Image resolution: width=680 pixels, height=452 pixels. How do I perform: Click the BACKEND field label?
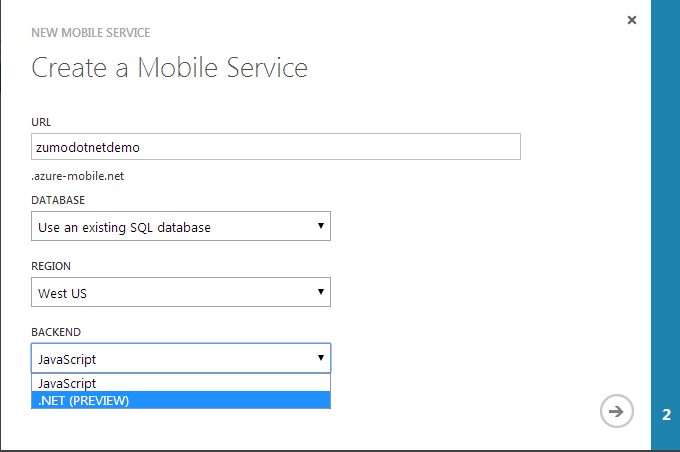[56, 332]
